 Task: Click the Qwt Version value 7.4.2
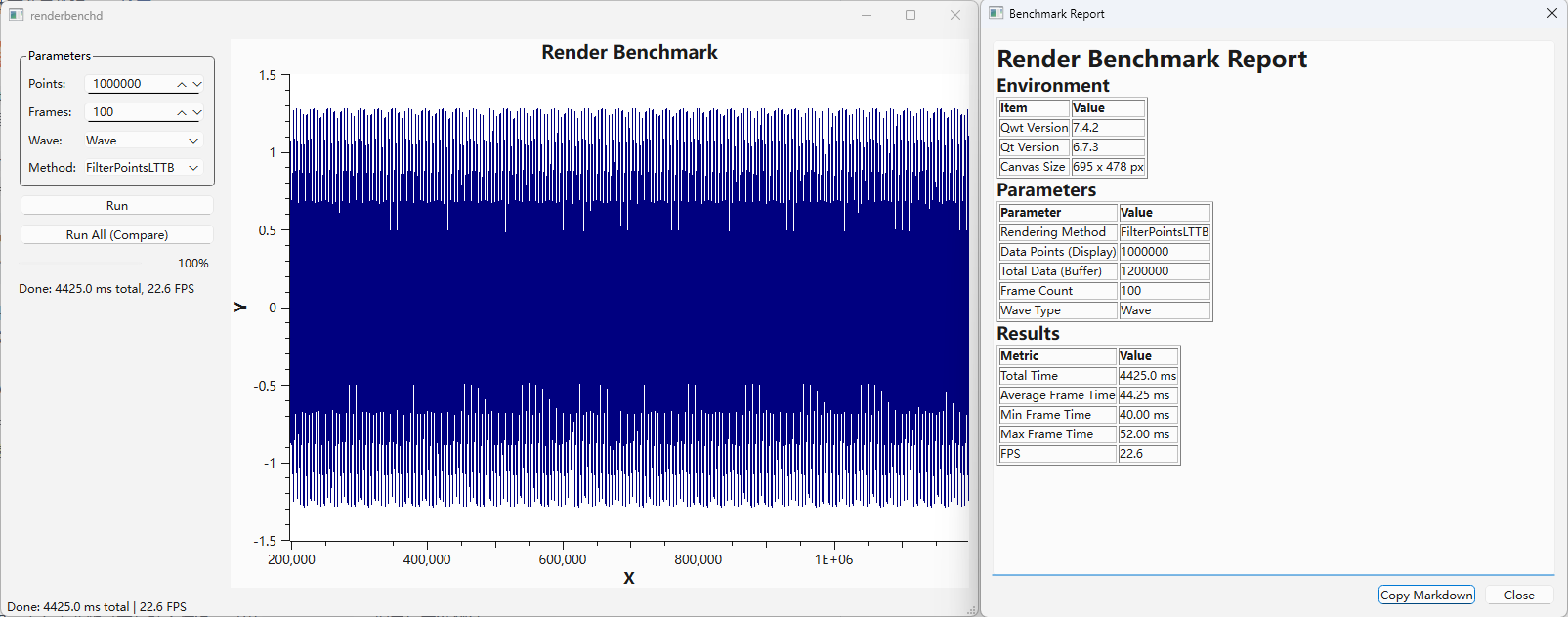(x=1108, y=128)
